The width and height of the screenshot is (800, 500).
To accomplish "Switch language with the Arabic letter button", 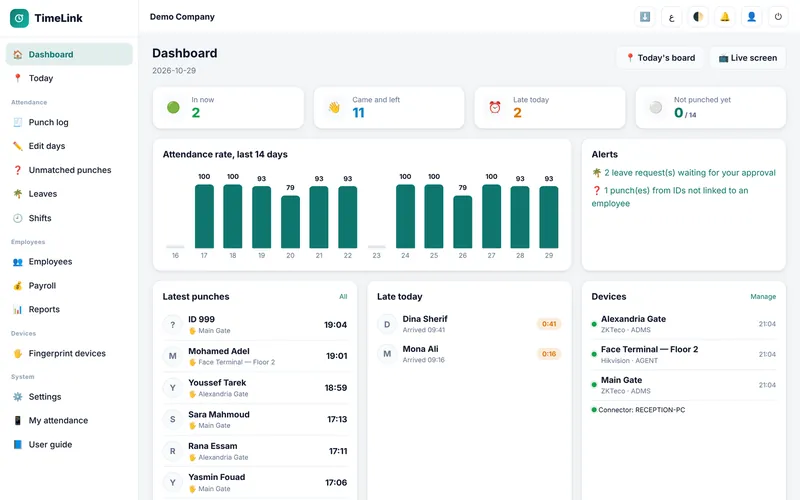I will click(671, 17).
